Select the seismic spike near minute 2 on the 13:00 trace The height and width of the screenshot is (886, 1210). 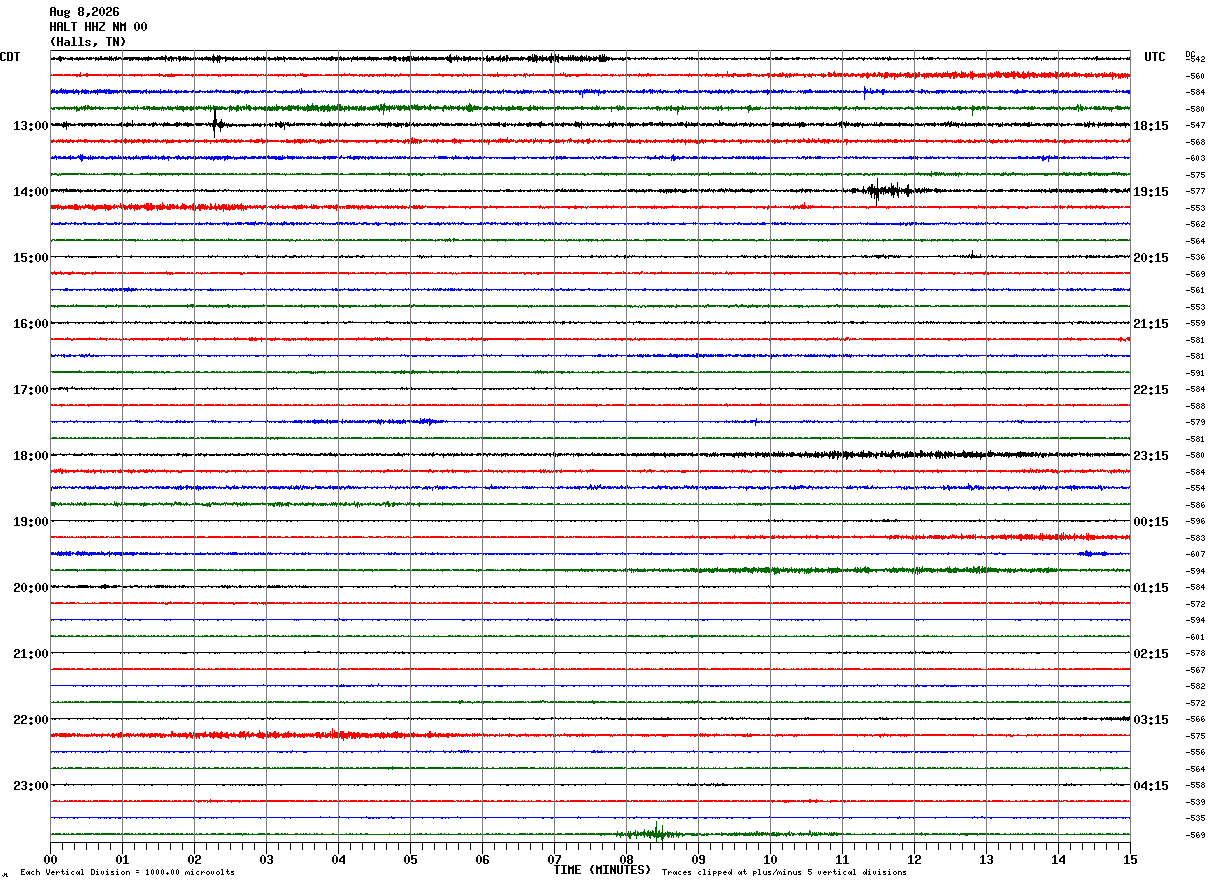[x=216, y=123]
